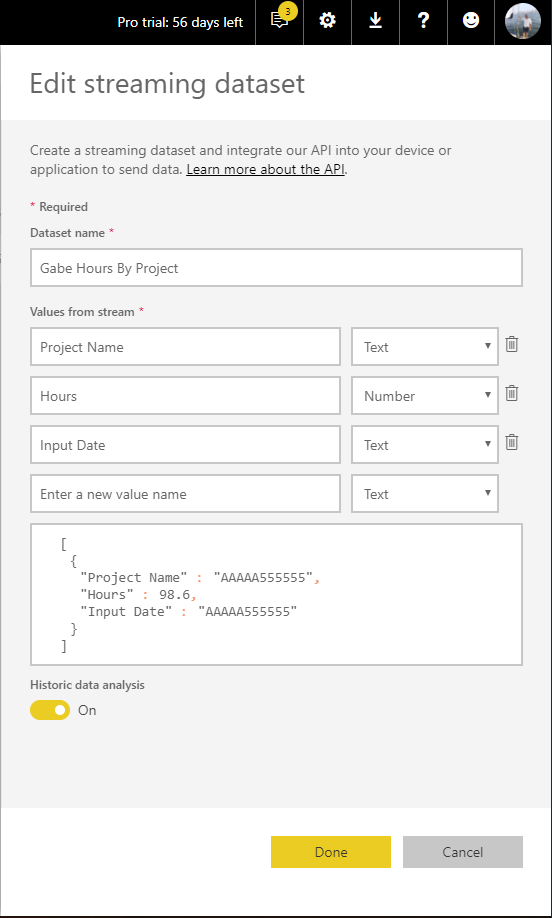This screenshot has width=552, height=918.
Task: Click the Cancel button
Action: click(462, 852)
